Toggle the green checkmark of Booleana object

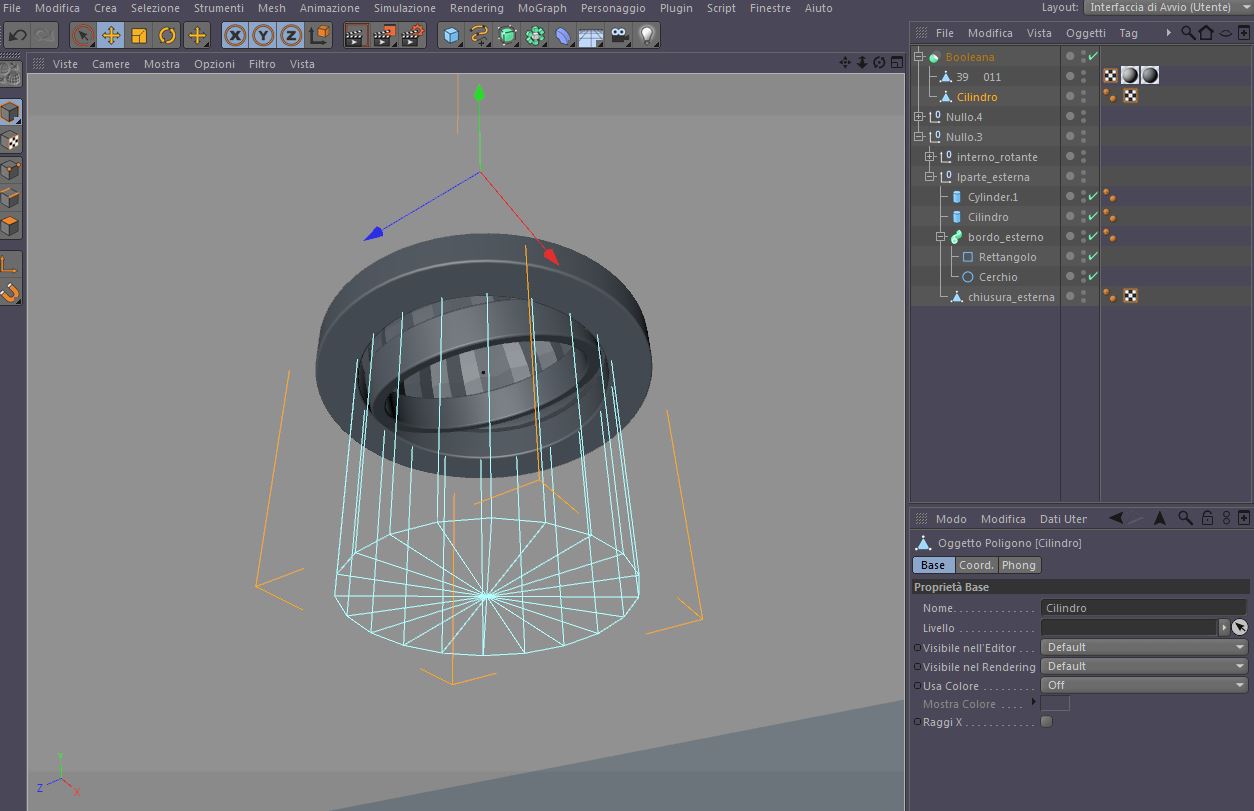pos(1093,57)
